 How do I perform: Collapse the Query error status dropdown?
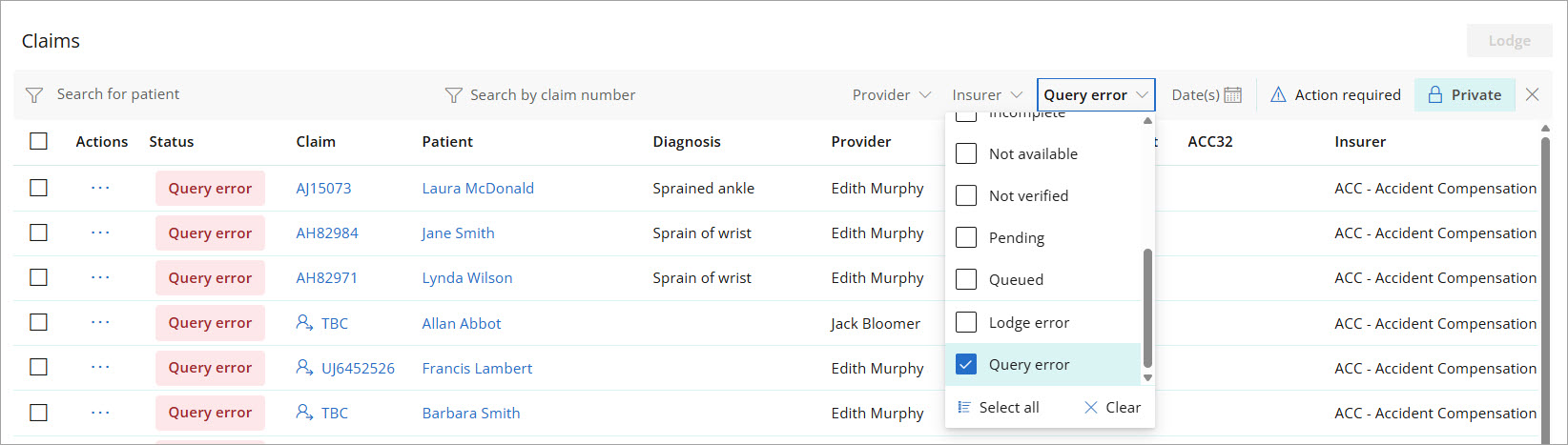point(1096,94)
